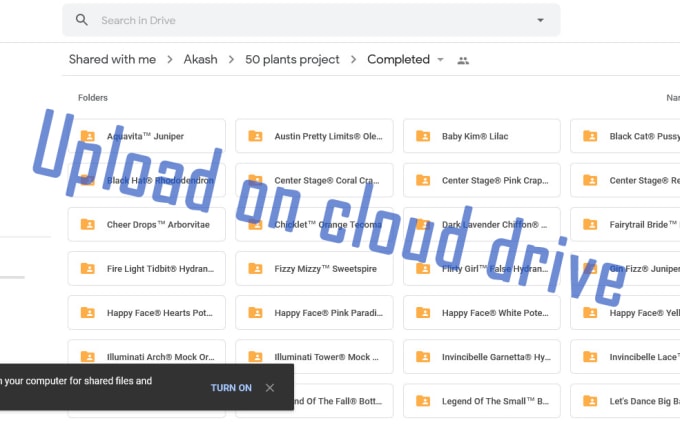680x425 pixels.
Task: Open Fire Light Tidbit Hydran... folder icon
Action: pos(88,268)
